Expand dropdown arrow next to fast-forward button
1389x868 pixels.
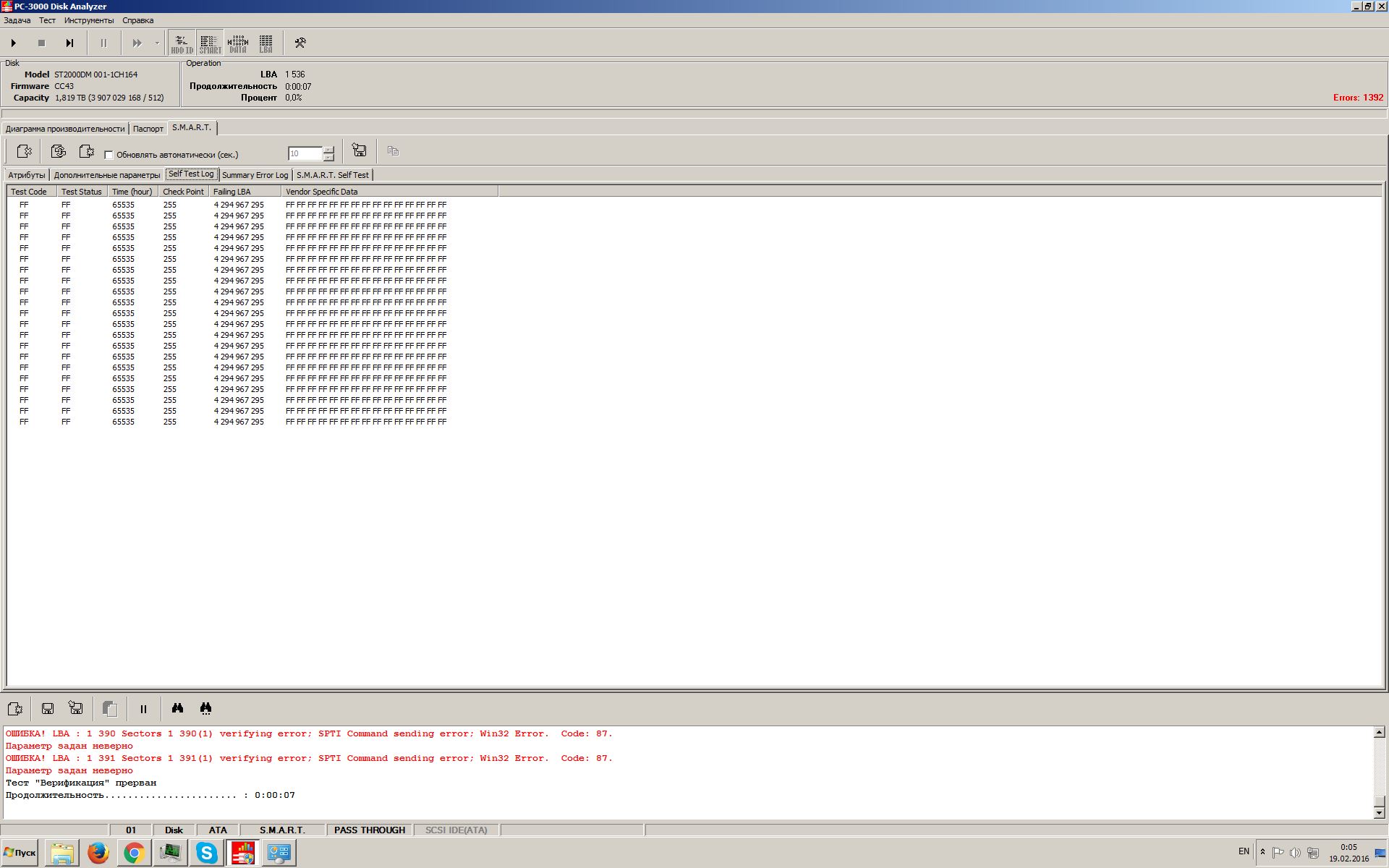pos(157,43)
